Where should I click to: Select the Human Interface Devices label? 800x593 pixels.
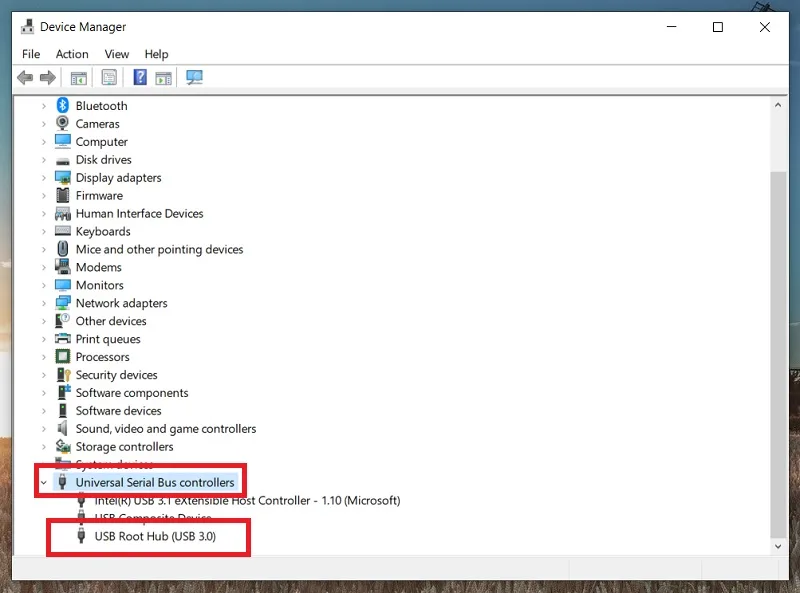[x=139, y=214]
